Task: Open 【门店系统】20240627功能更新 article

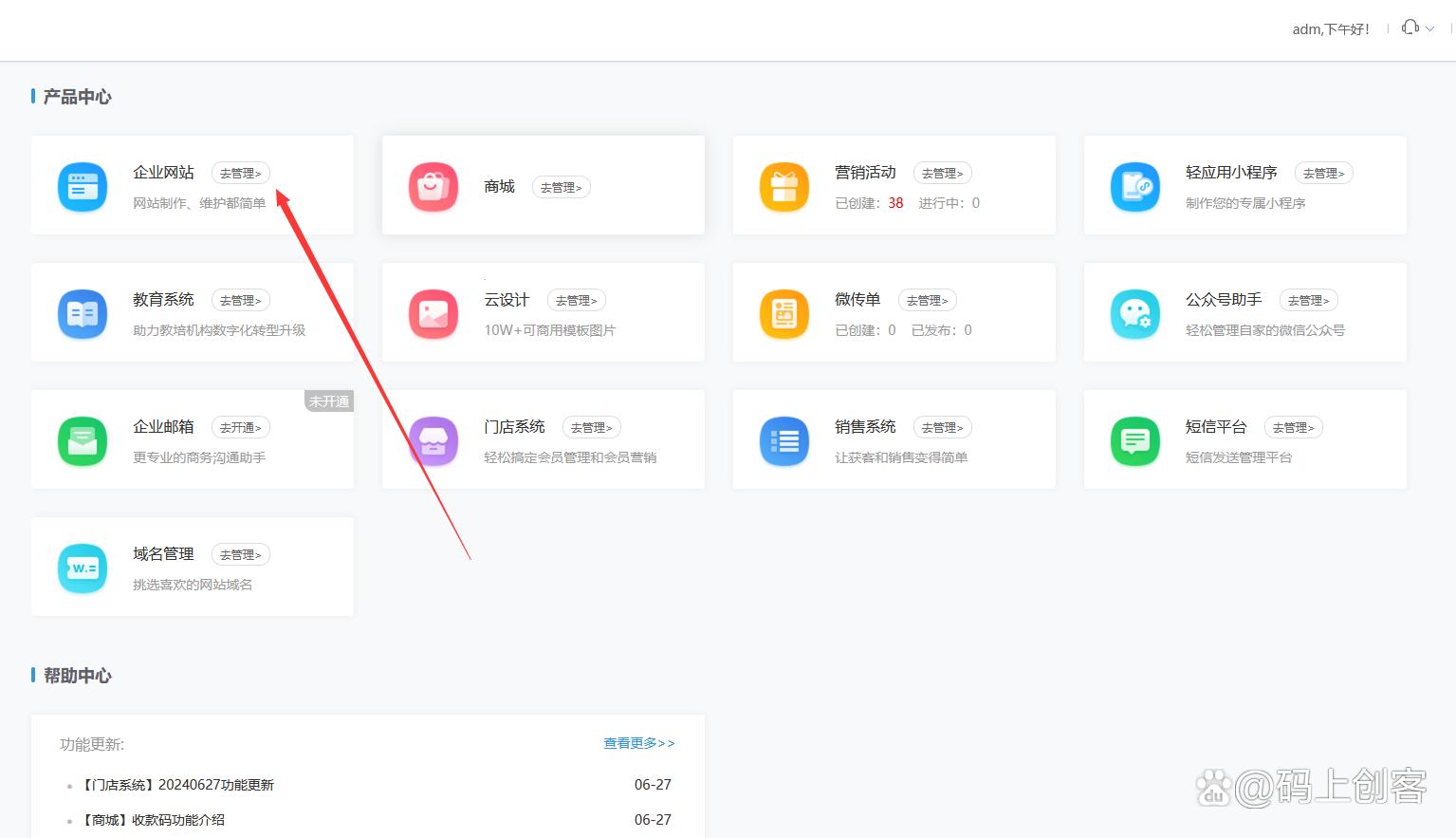Action: point(177,785)
